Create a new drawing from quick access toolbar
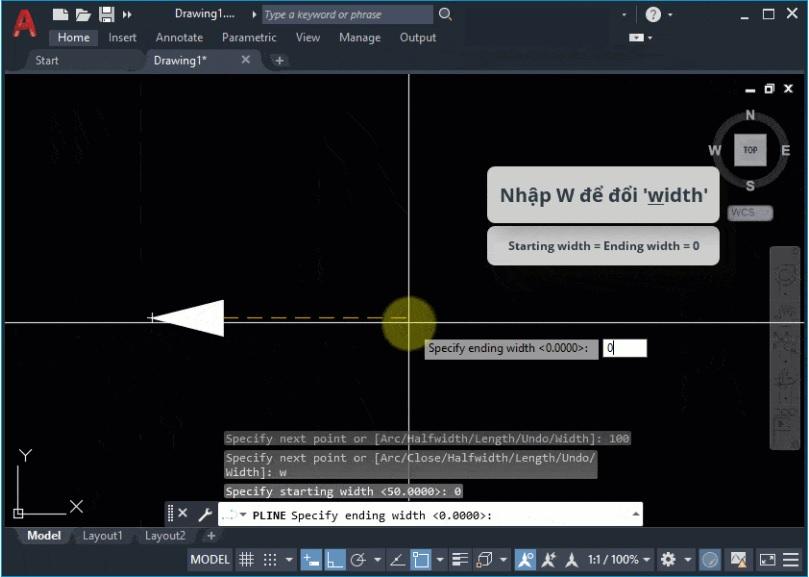 (x=60, y=14)
